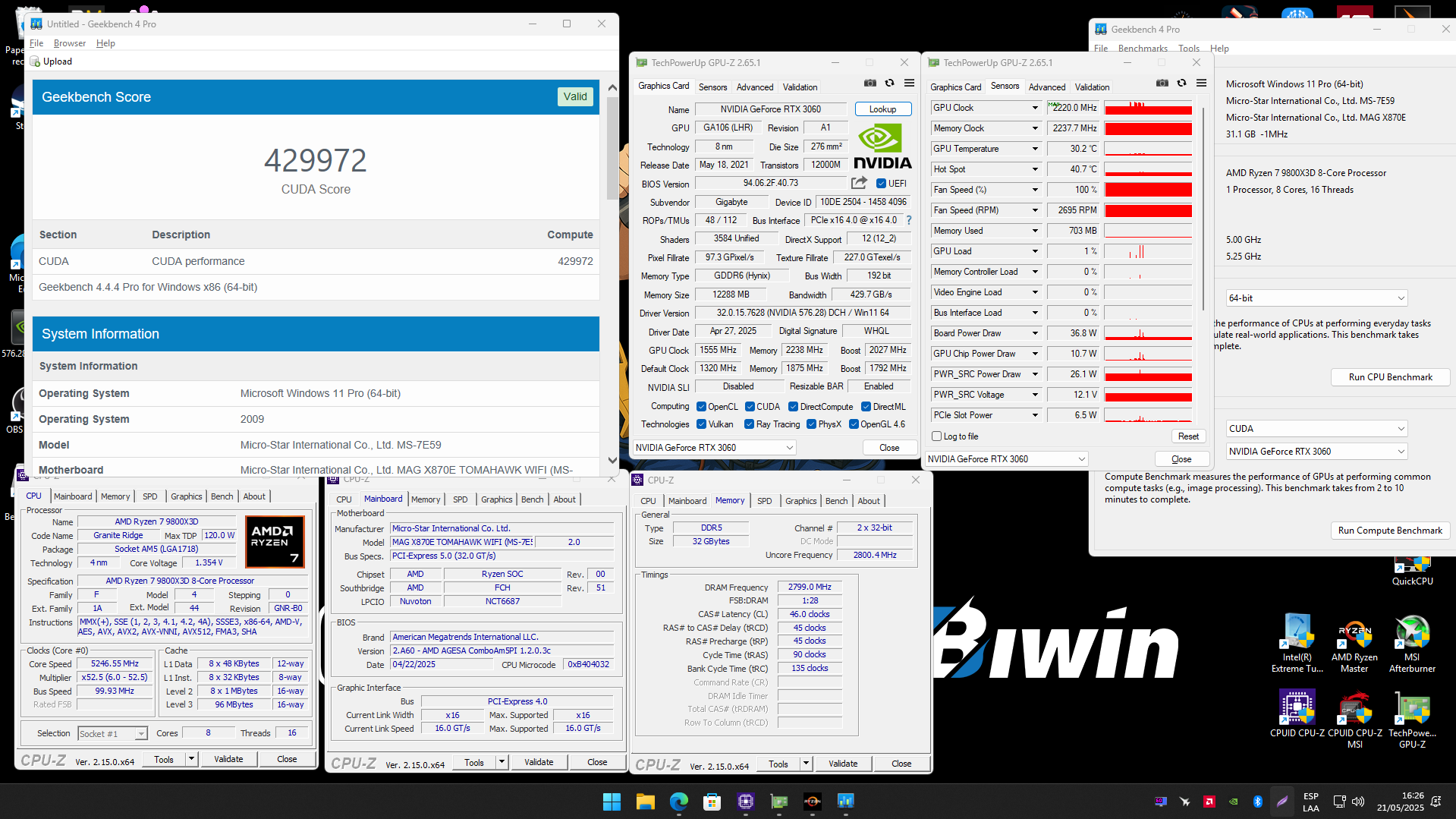Click the Driver Version field in GPU-Z
The image size is (1456, 819).
coord(801,313)
